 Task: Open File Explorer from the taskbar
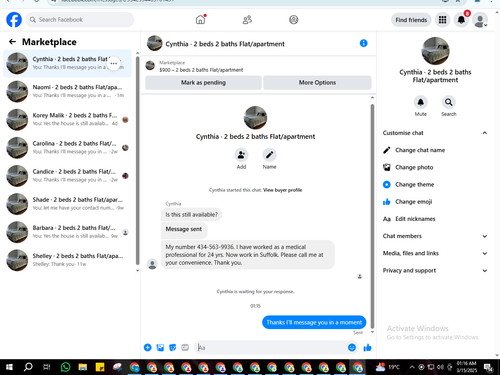point(83,367)
